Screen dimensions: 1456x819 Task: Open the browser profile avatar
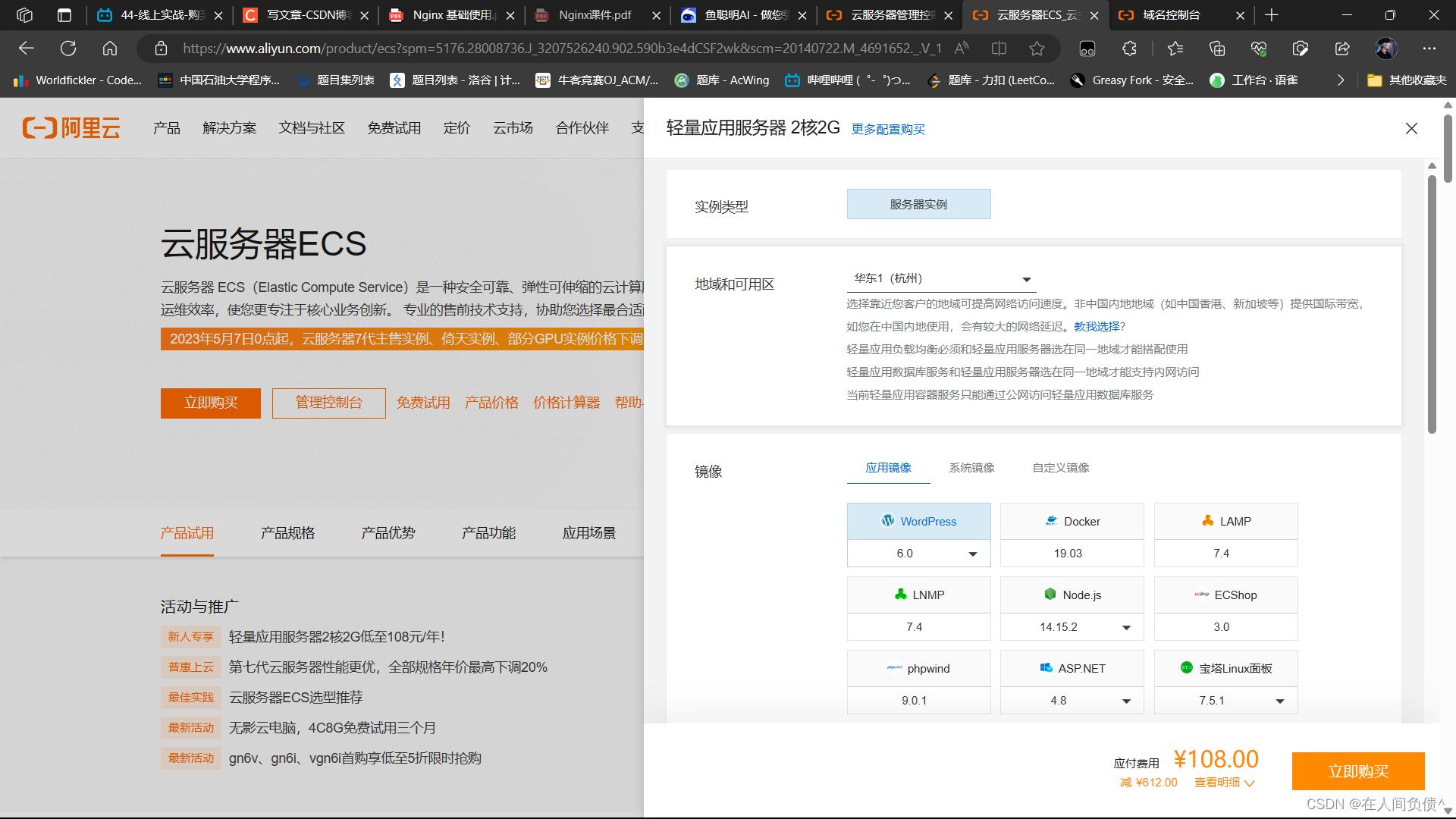click(x=1386, y=49)
